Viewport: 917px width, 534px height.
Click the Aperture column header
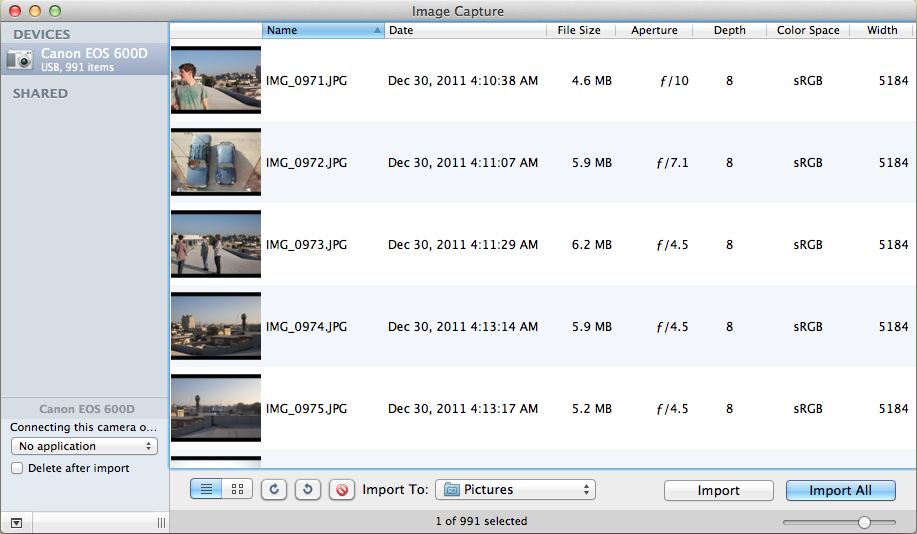[654, 30]
